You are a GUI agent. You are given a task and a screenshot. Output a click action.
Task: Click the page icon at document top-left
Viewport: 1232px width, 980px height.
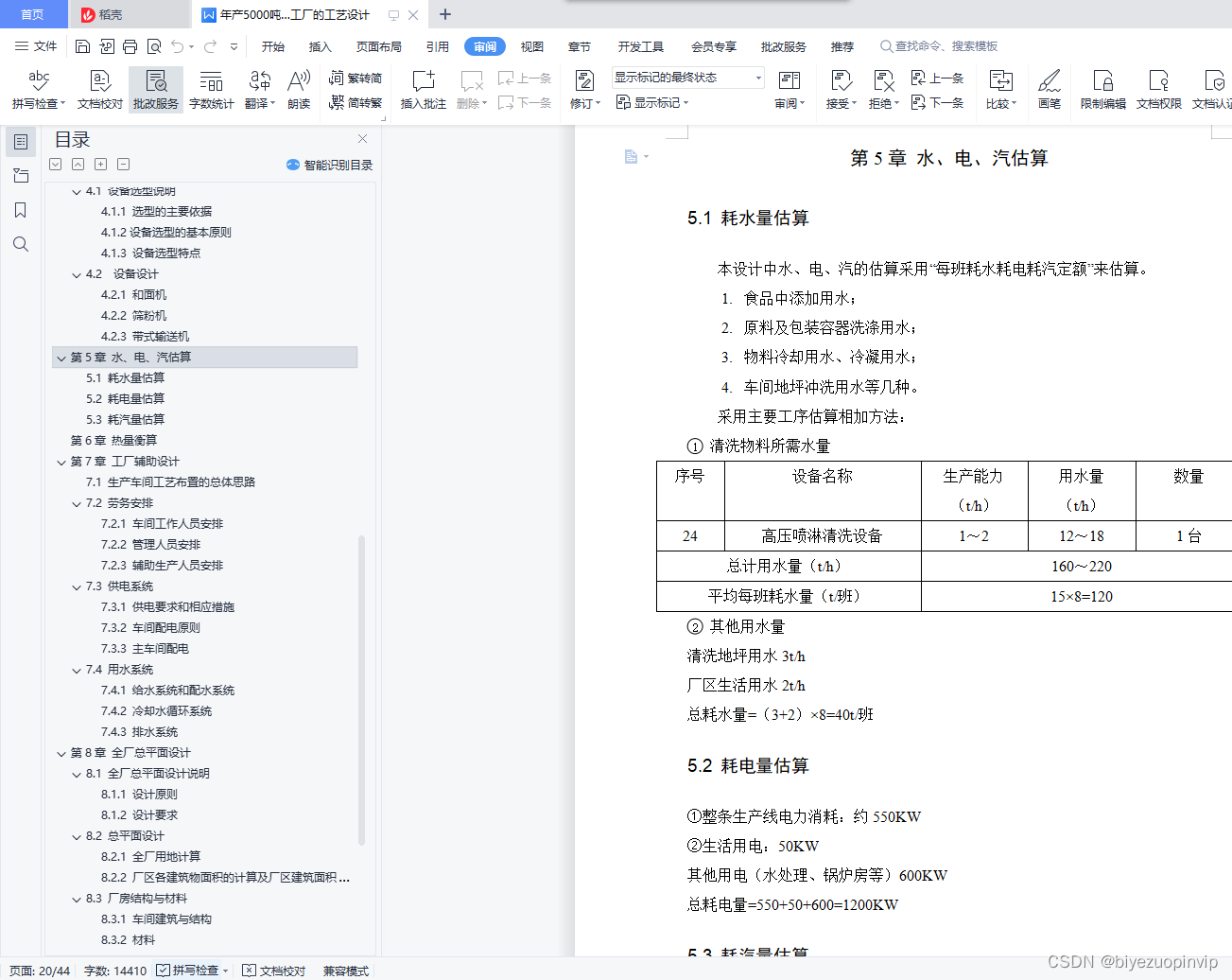[x=631, y=156]
